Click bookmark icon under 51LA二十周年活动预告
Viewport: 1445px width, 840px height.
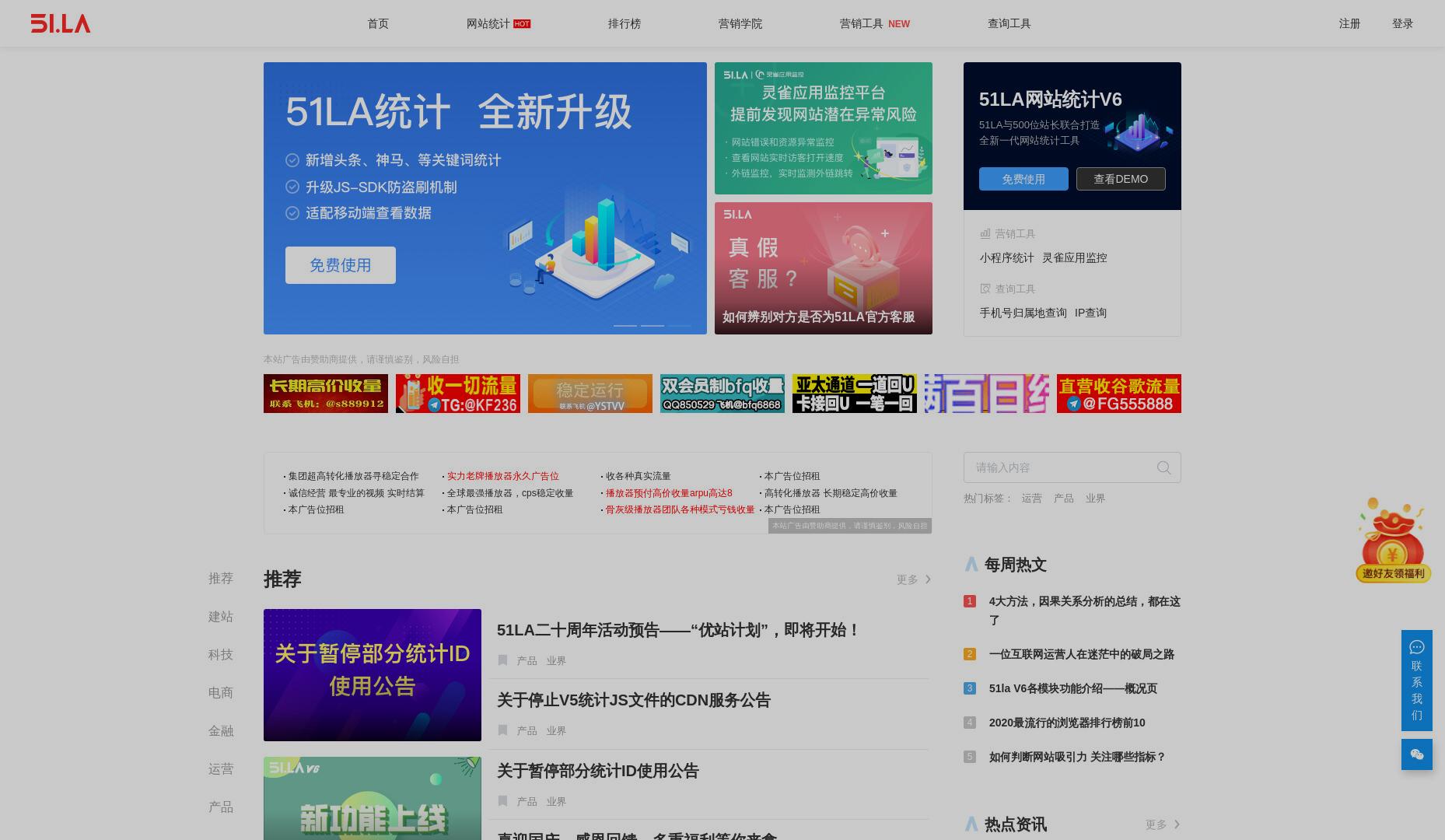click(502, 660)
